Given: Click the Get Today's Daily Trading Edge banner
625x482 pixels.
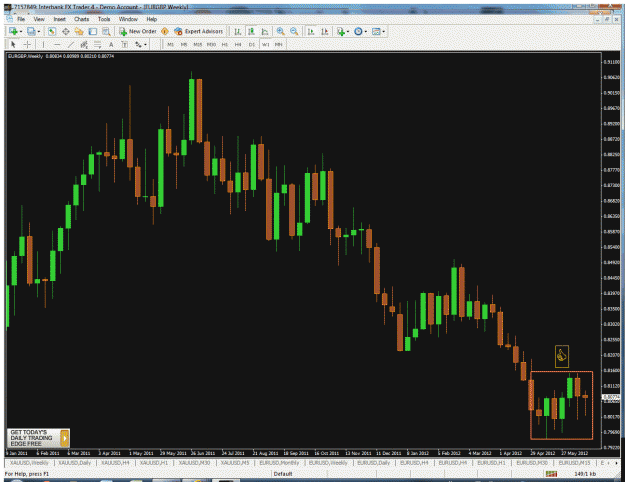Looking at the screenshot, I should tap(38, 438).
